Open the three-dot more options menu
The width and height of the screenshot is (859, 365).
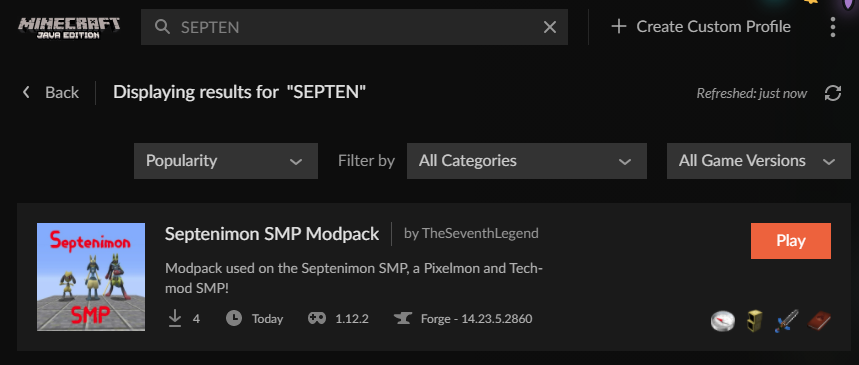click(833, 27)
